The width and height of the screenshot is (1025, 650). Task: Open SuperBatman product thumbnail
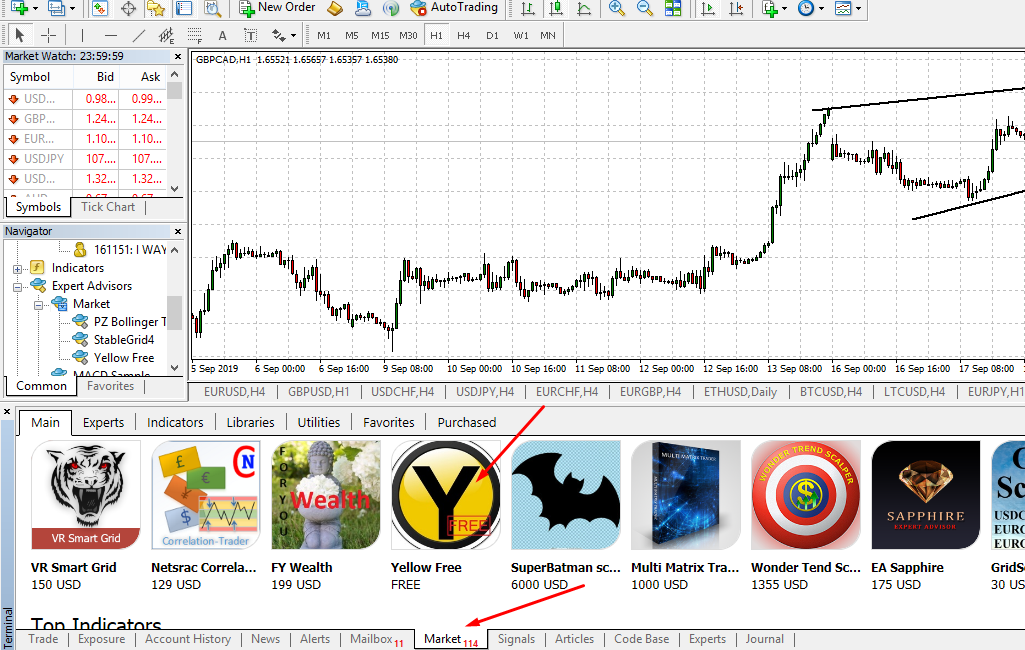[x=565, y=495]
